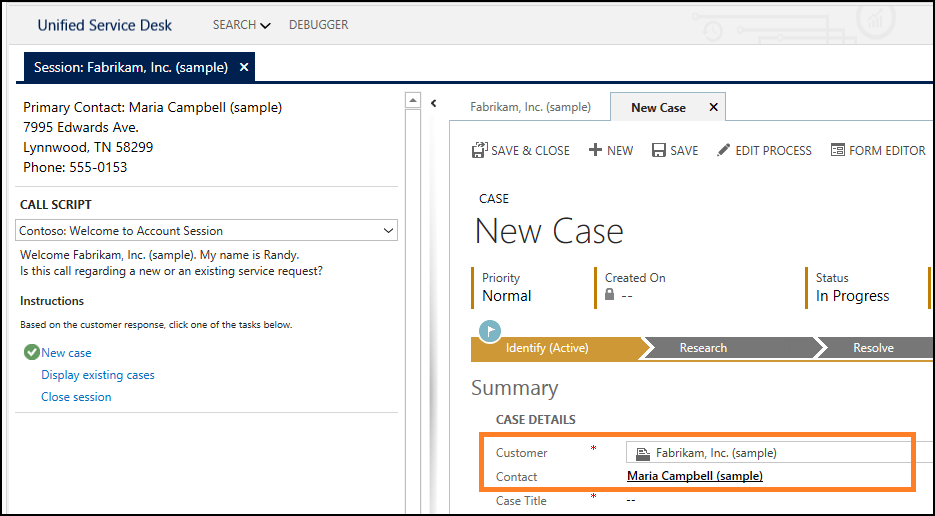Click the Primary Contact: Maria Campbell text
Viewport: 935px width, 516px height.
pyautogui.click(x=153, y=107)
